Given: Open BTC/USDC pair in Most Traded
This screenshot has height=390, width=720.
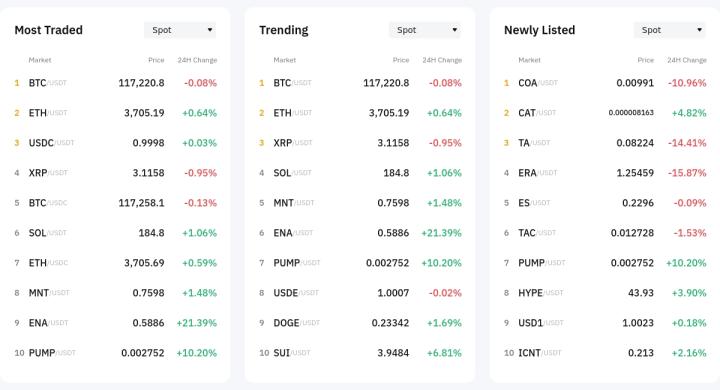Looking at the screenshot, I should (x=115, y=203).
